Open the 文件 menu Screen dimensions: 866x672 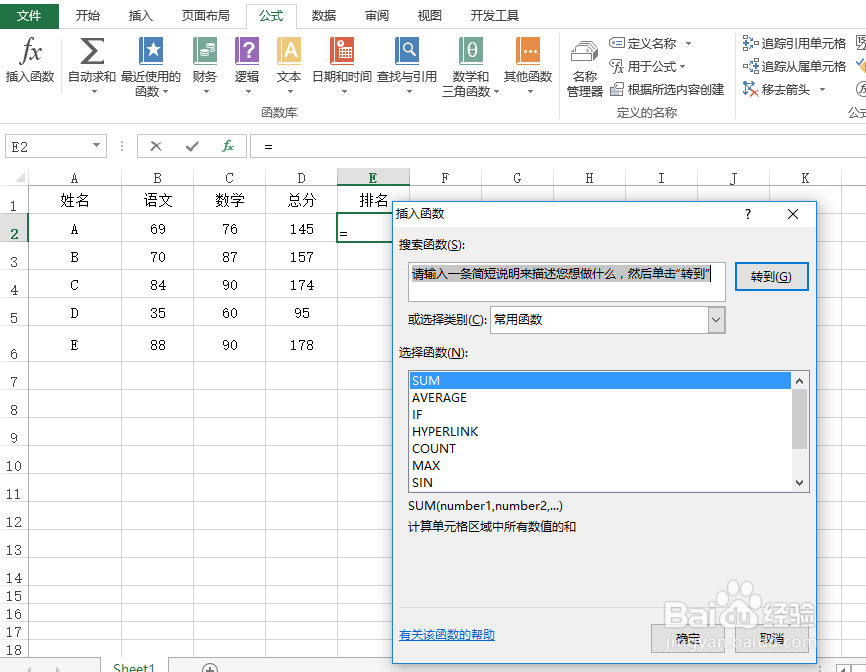30,16
